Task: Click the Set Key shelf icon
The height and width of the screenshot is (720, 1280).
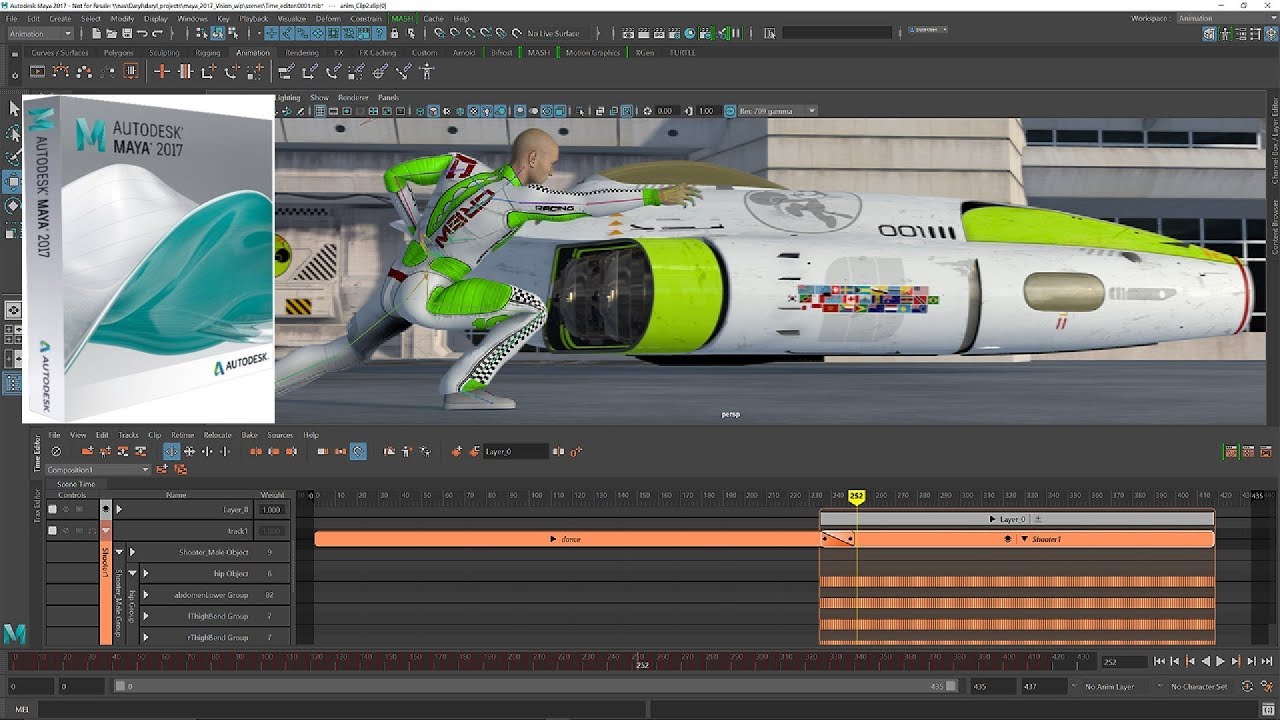Action: pyautogui.click(x=162, y=71)
